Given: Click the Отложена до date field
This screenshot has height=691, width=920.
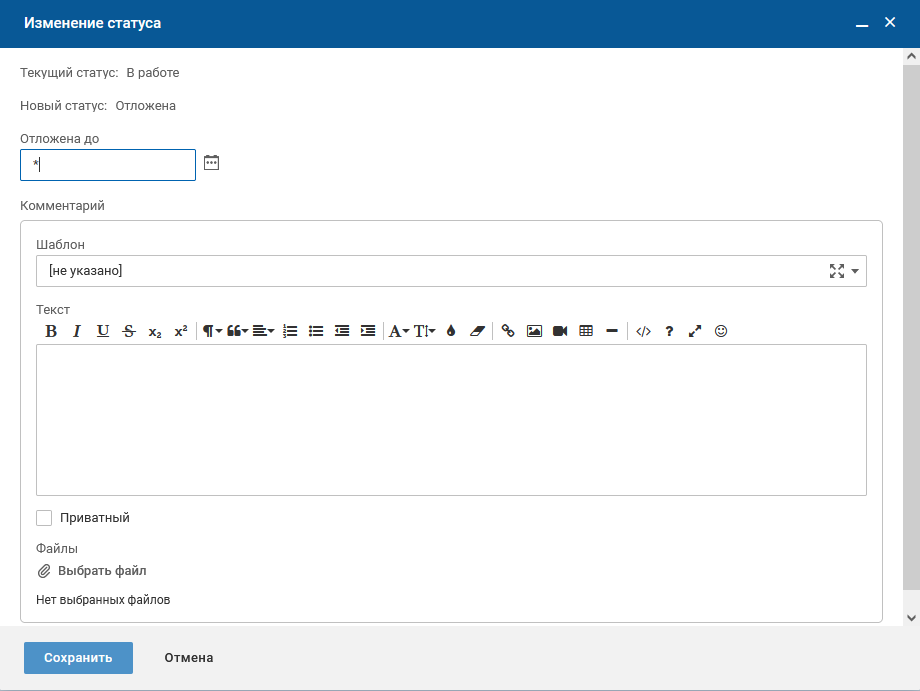Looking at the screenshot, I should point(108,165).
